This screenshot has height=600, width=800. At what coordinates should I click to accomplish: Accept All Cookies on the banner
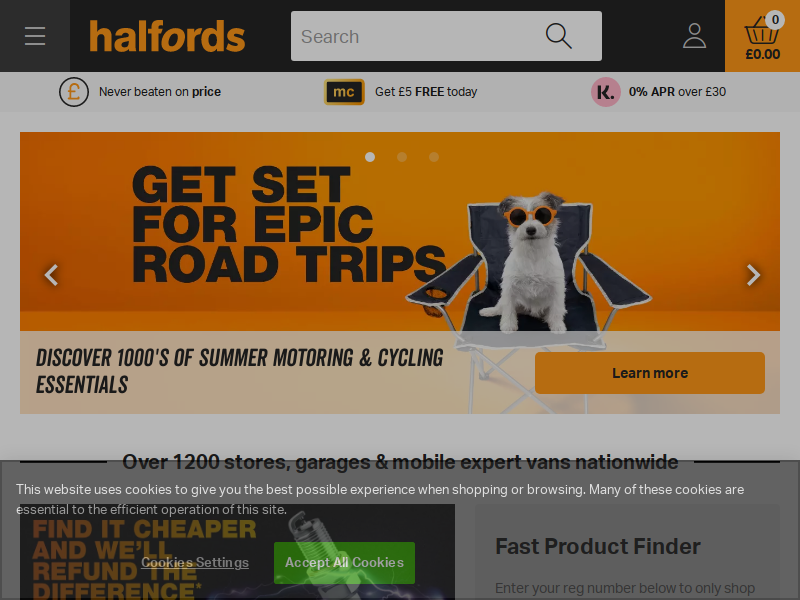pyautogui.click(x=344, y=563)
